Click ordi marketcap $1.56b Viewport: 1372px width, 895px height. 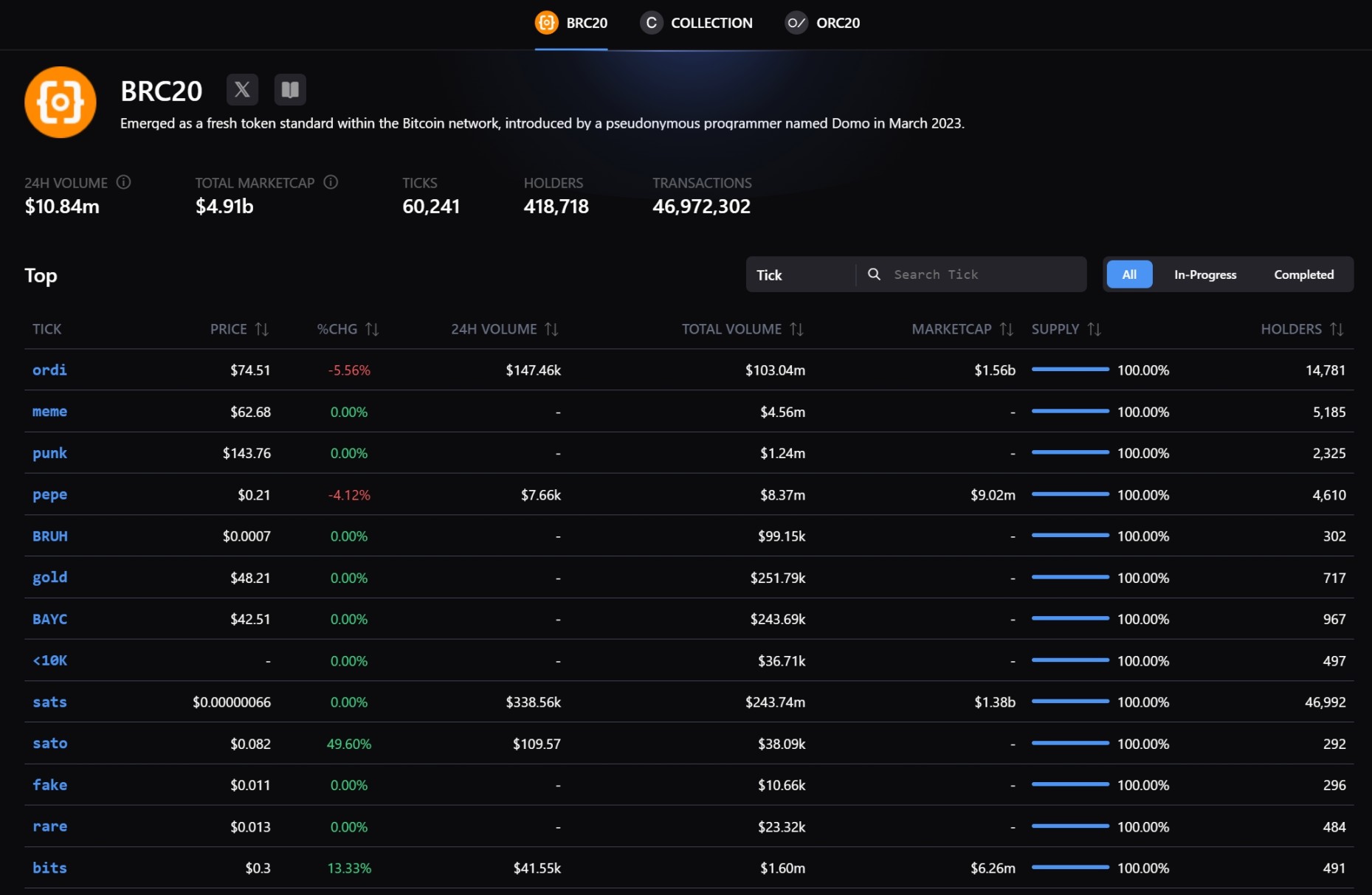[x=995, y=370]
